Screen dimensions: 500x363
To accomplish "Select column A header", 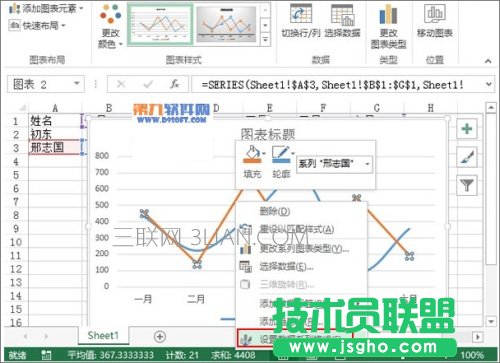I will point(55,108).
